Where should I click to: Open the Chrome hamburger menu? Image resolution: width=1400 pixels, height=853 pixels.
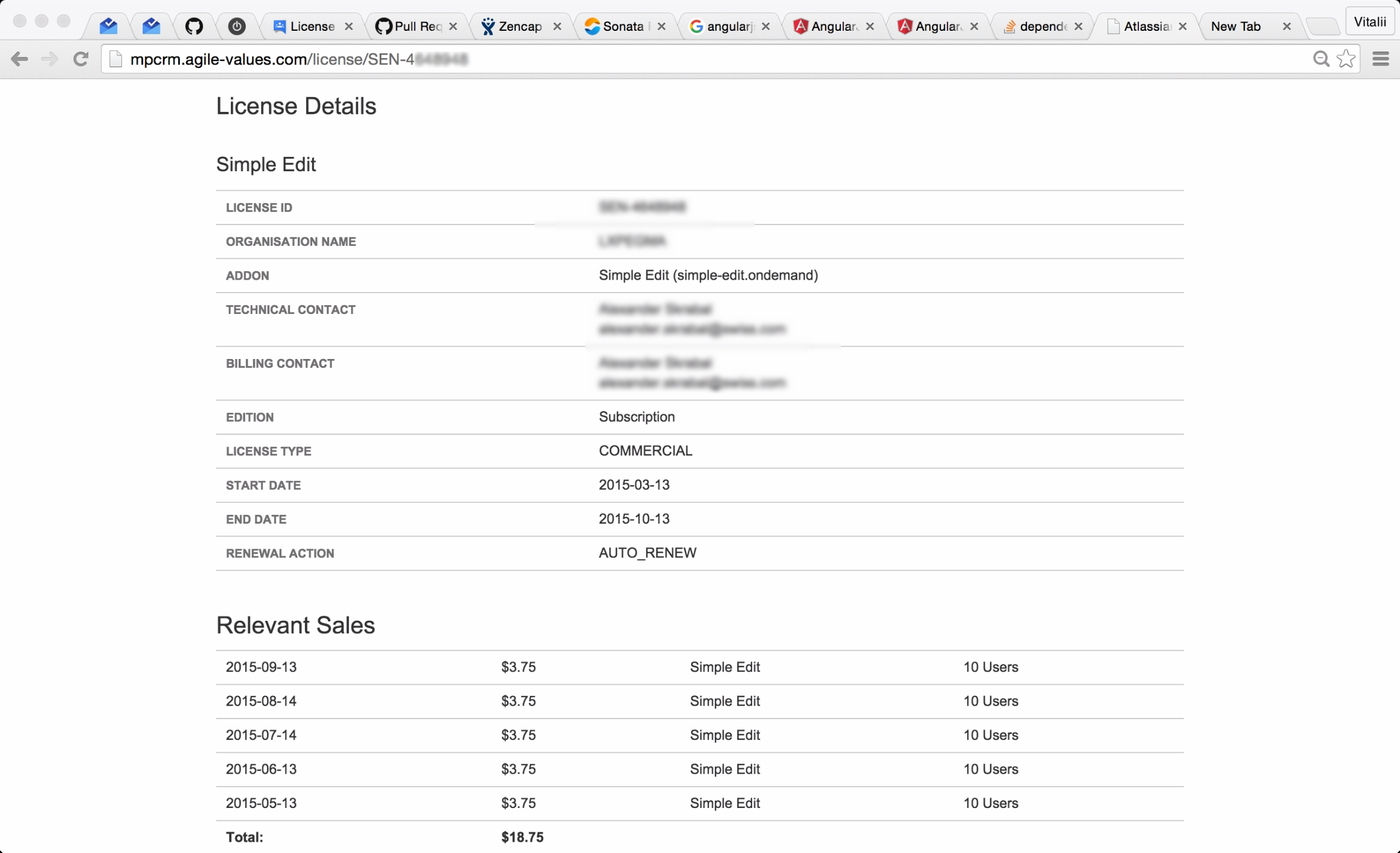tap(1380, 59)
